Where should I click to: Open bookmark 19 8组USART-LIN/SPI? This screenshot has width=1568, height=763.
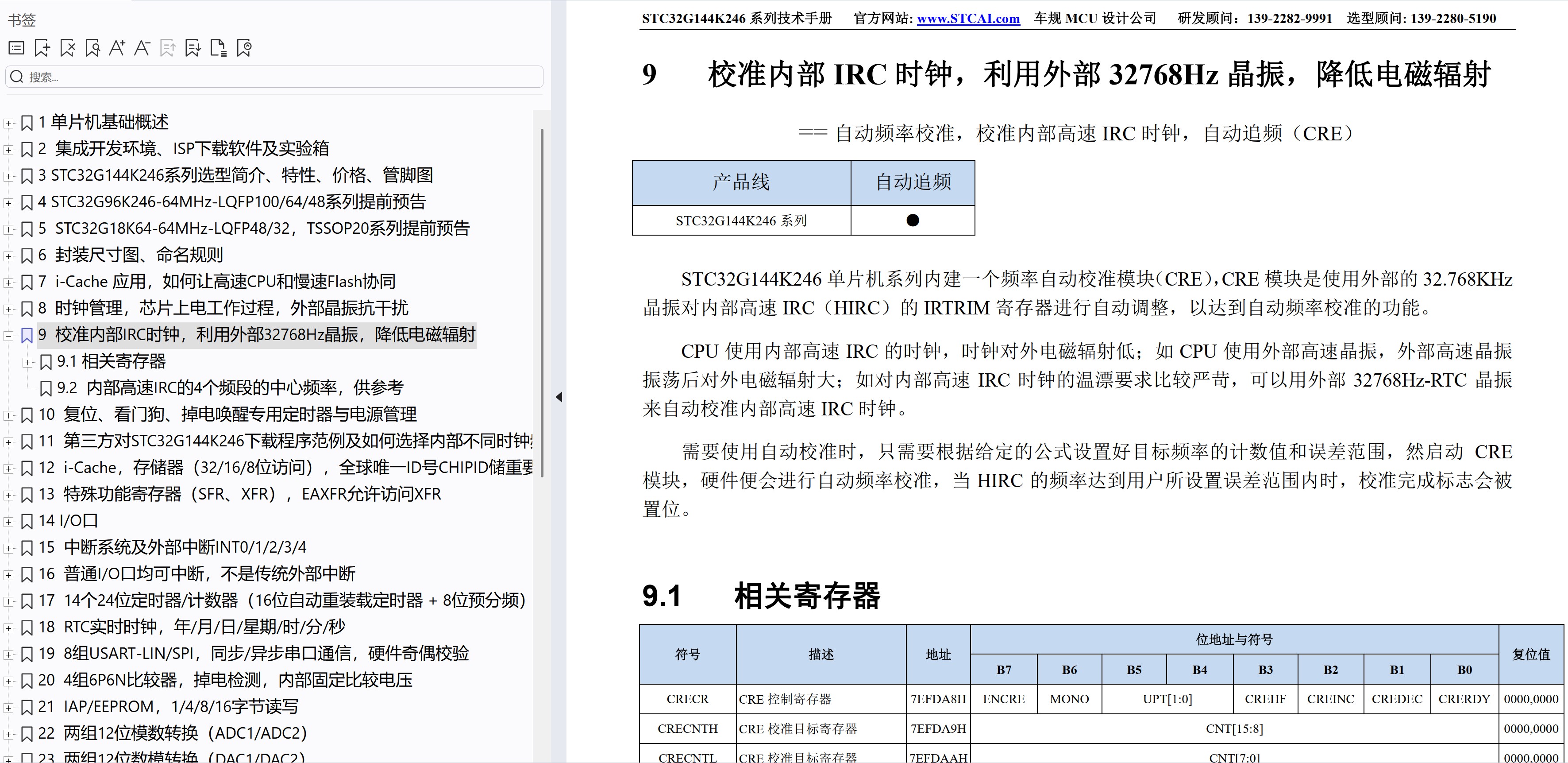[x=254, y=653]
